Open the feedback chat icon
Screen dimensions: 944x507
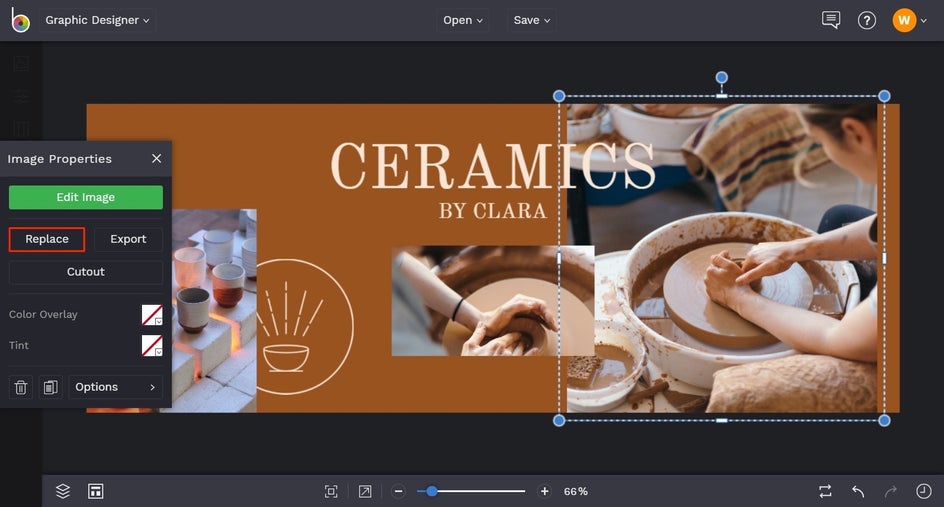[x=831, y=20]
